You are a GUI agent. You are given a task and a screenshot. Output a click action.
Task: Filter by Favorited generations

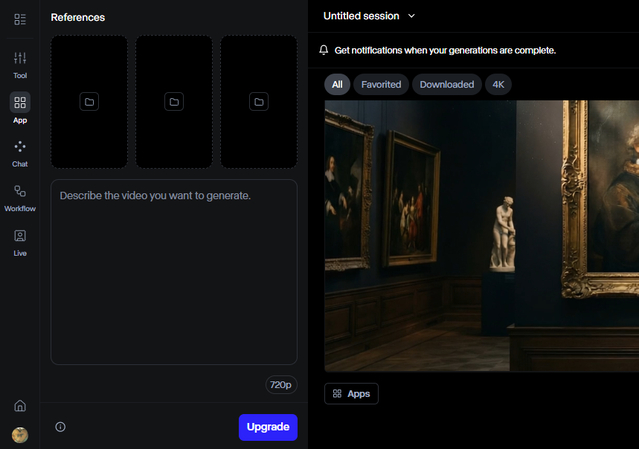point(381,85)
